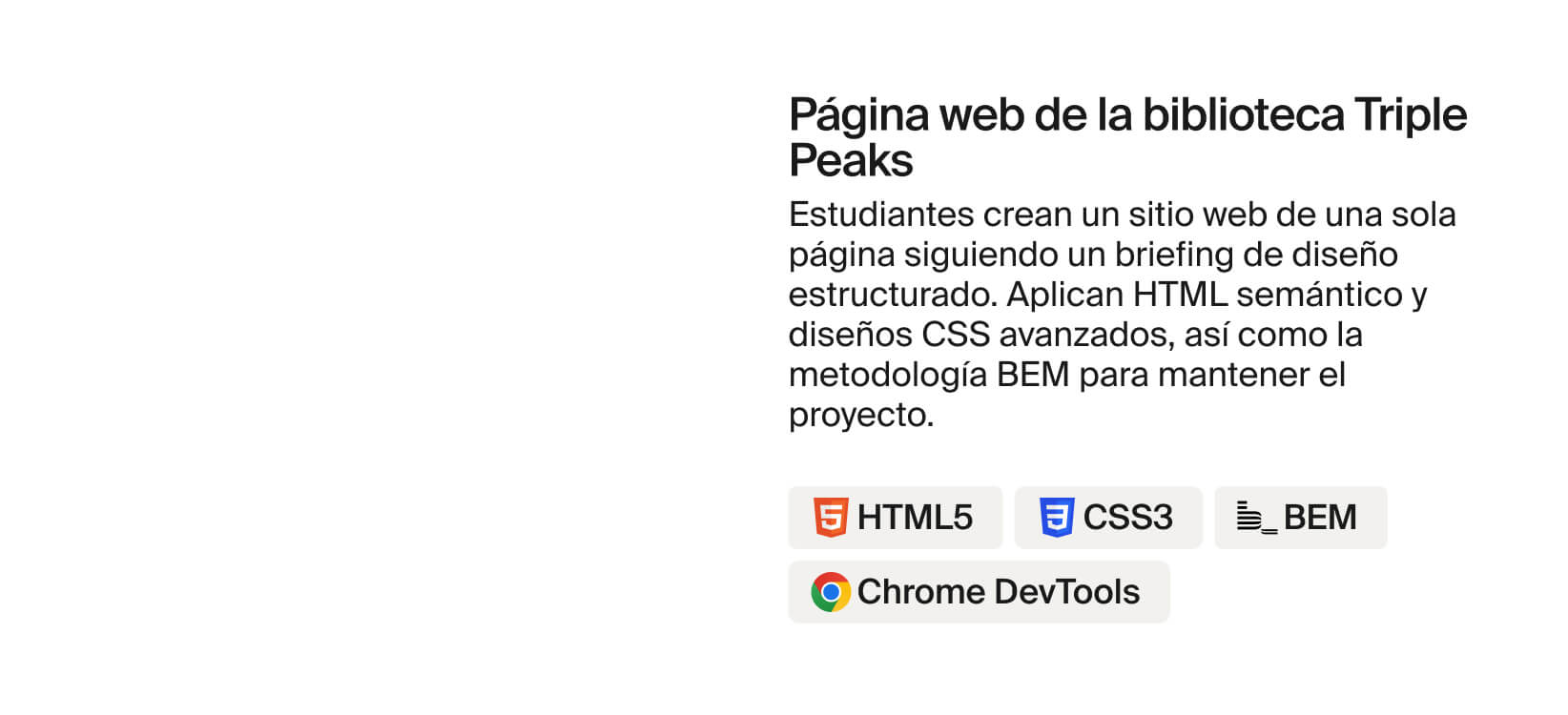
Task: Click the blue CSS3 shield icon
Action: click(x=1057, y=518)
